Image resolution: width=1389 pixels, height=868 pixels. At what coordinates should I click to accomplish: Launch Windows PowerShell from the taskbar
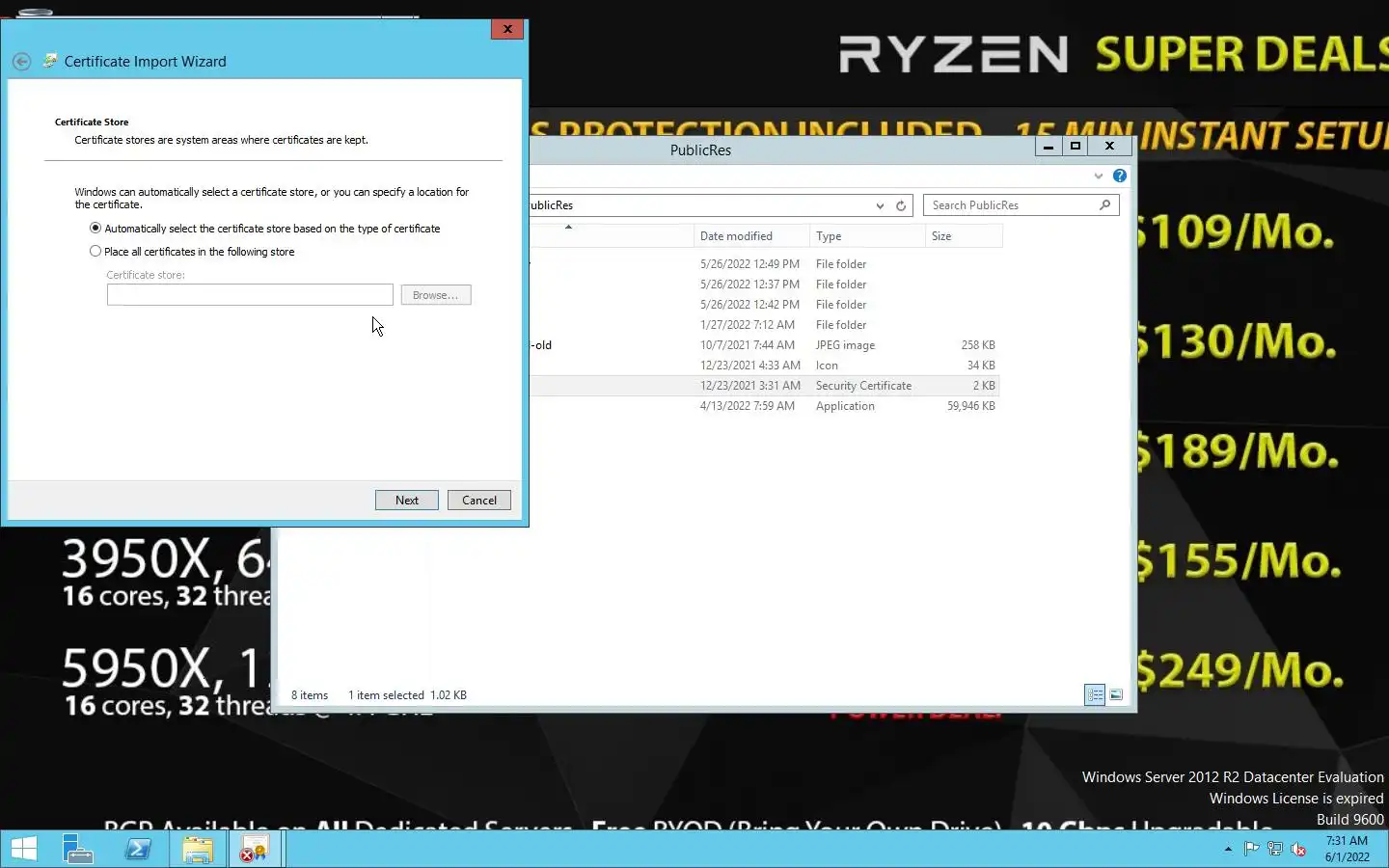click(x=138, y=850)
